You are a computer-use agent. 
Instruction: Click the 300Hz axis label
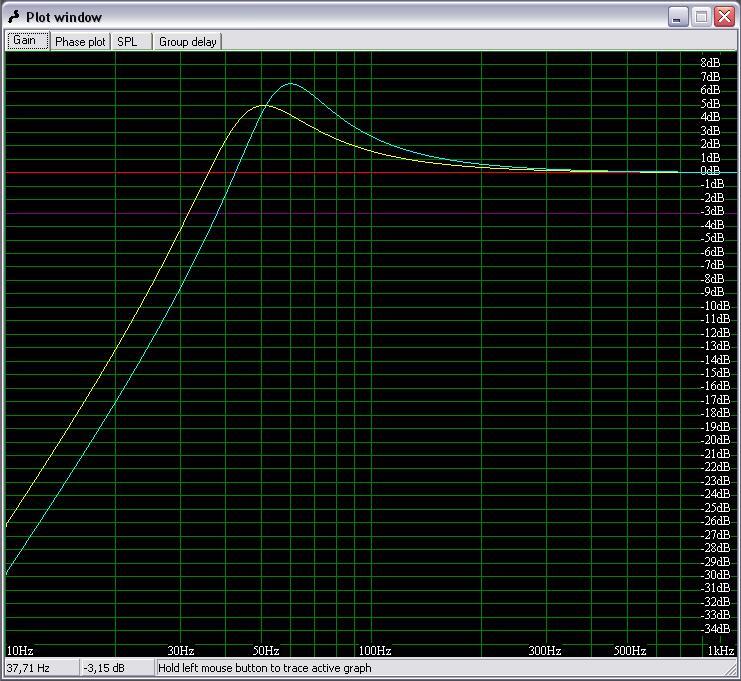pos(544,651)
